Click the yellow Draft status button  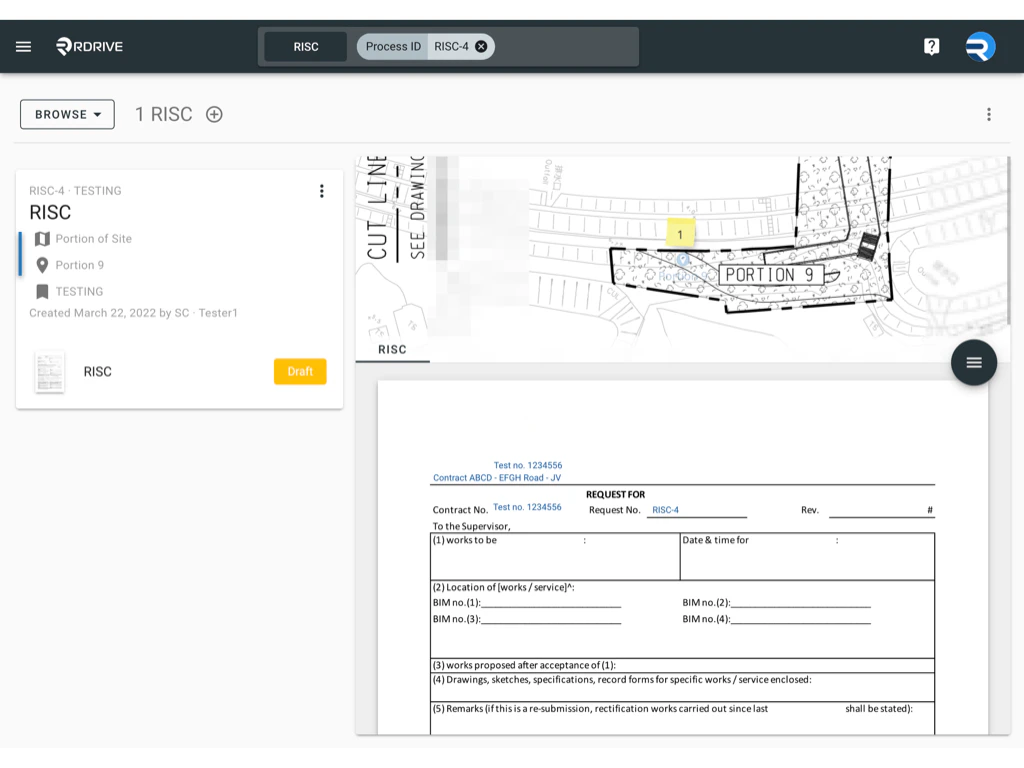point(300,372)
